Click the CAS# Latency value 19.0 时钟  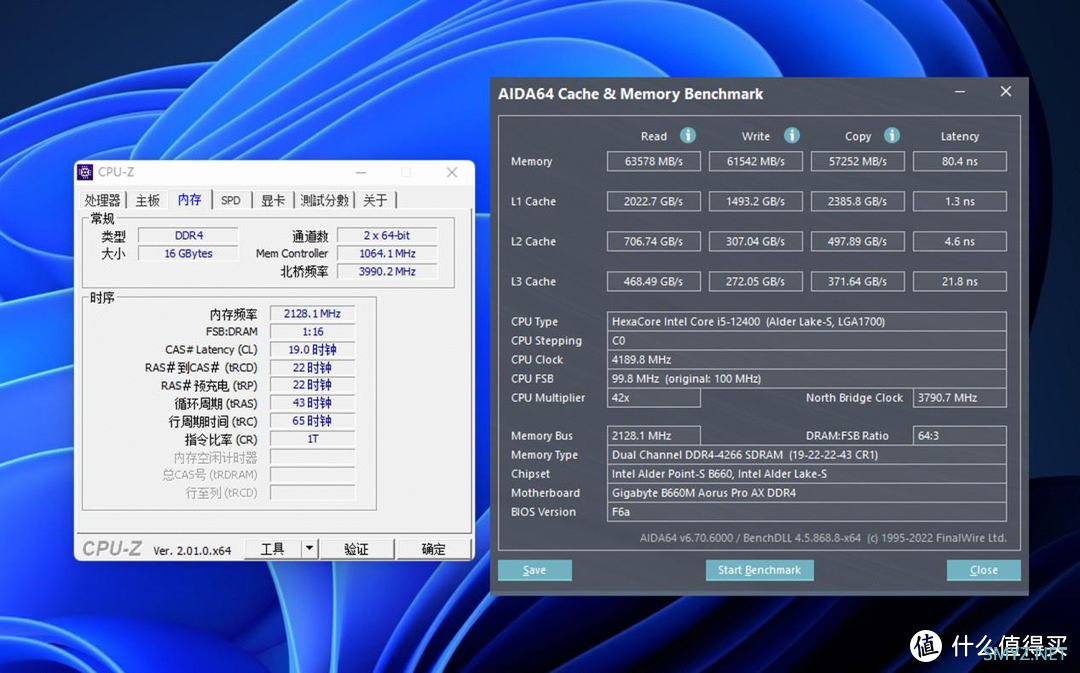(312, 349)
